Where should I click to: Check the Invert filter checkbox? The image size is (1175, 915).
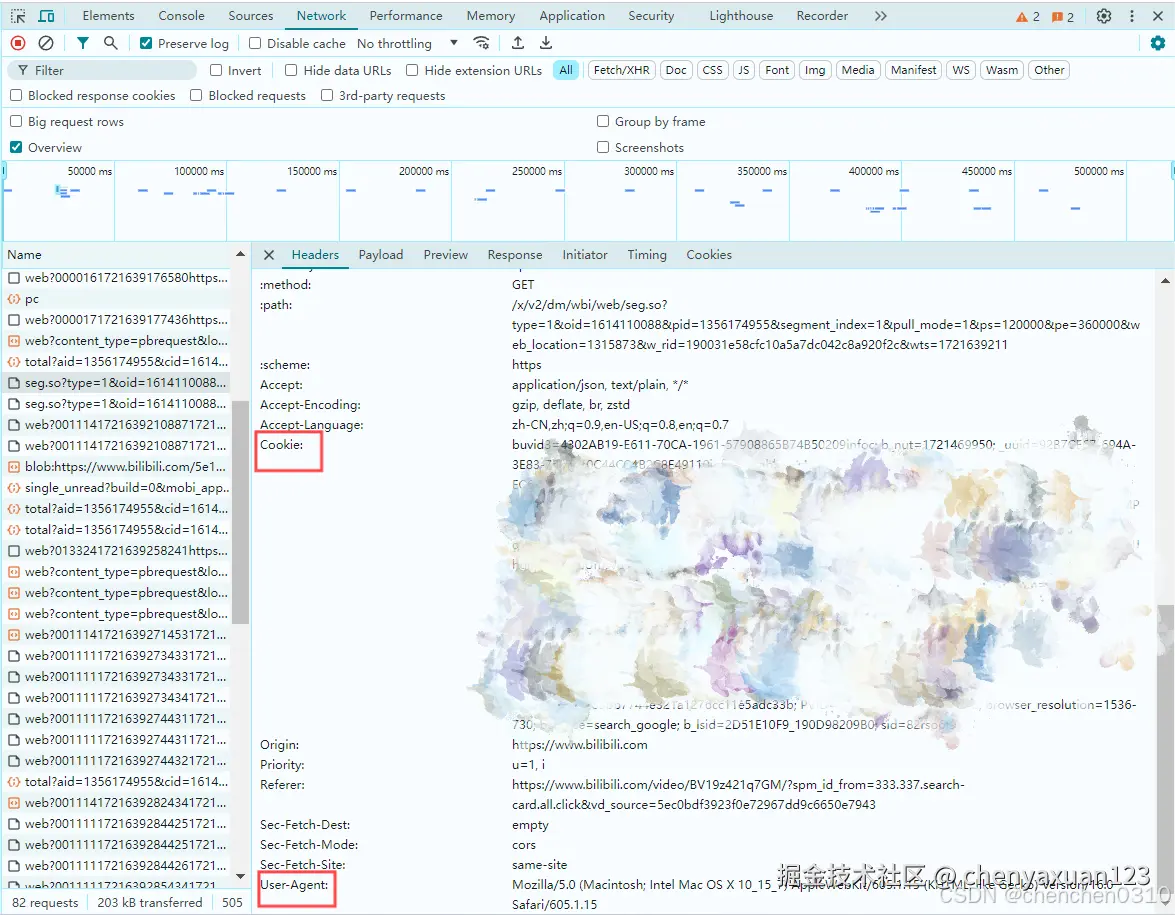coord(216,70)
